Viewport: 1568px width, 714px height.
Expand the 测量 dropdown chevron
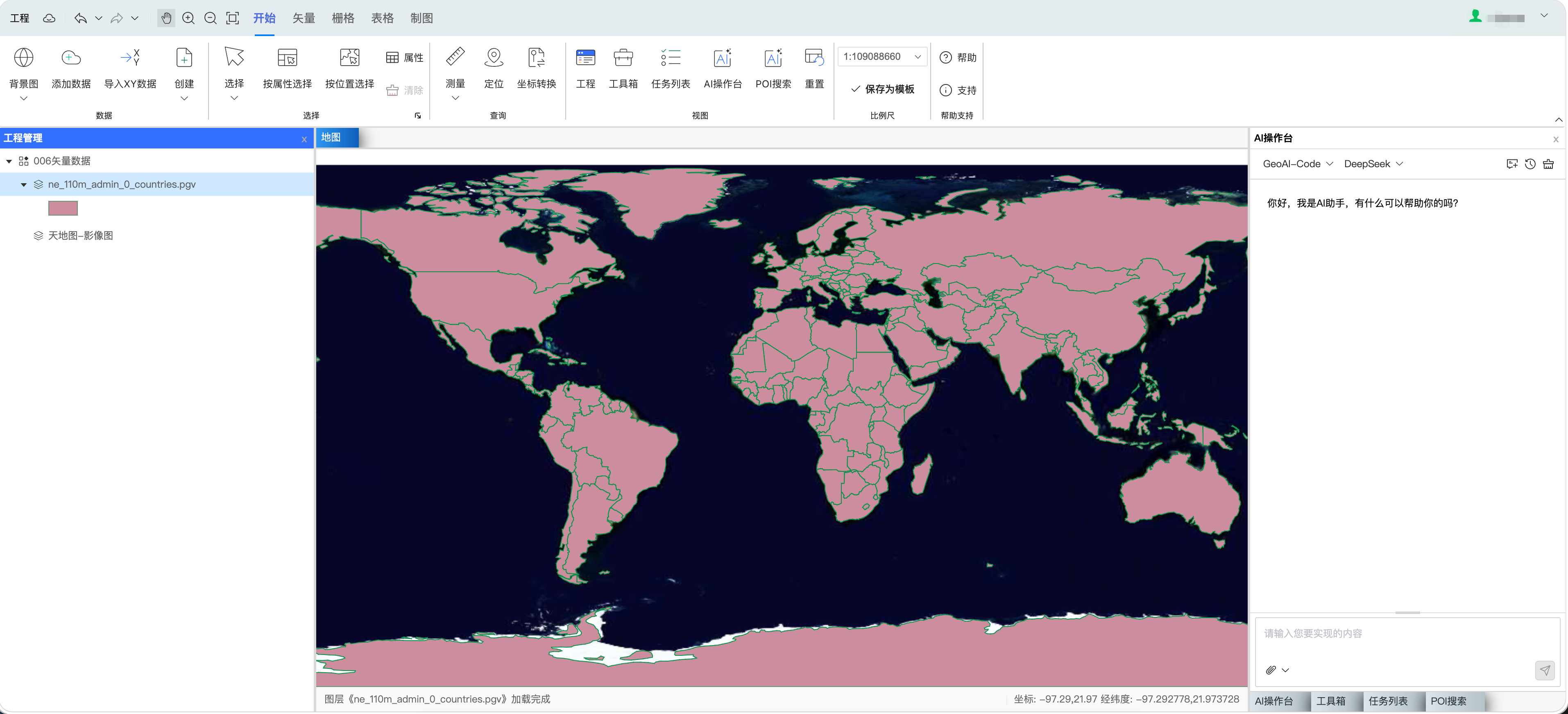coord(455,98)
